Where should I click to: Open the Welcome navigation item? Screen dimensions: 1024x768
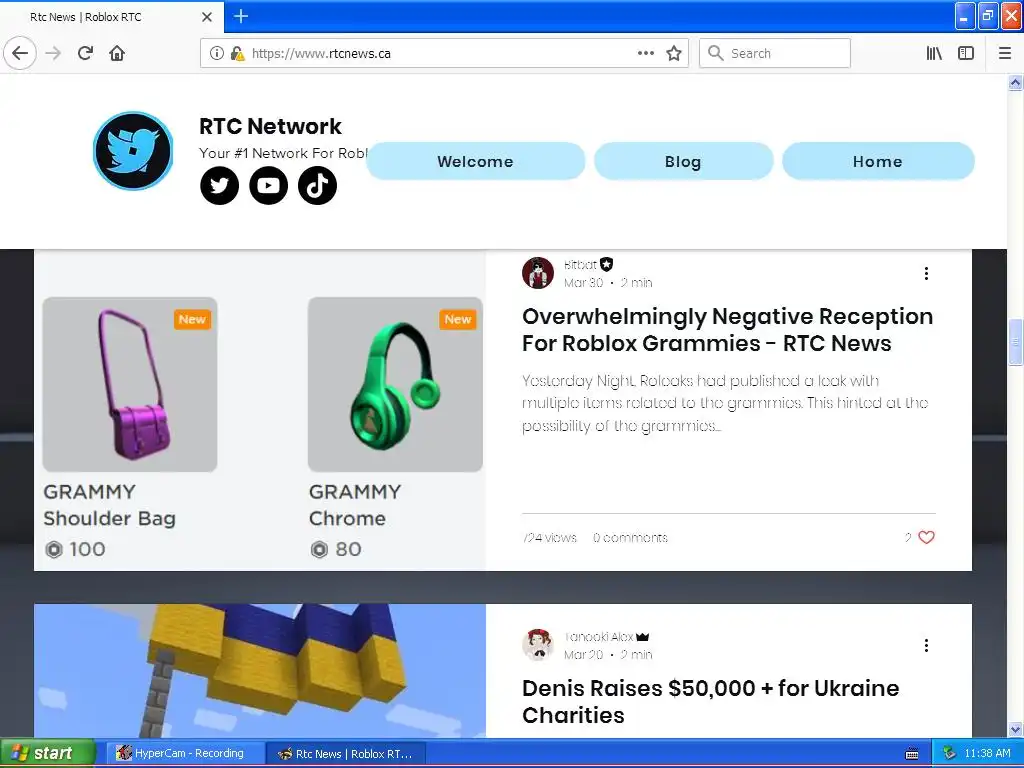(x=475, y=161)
